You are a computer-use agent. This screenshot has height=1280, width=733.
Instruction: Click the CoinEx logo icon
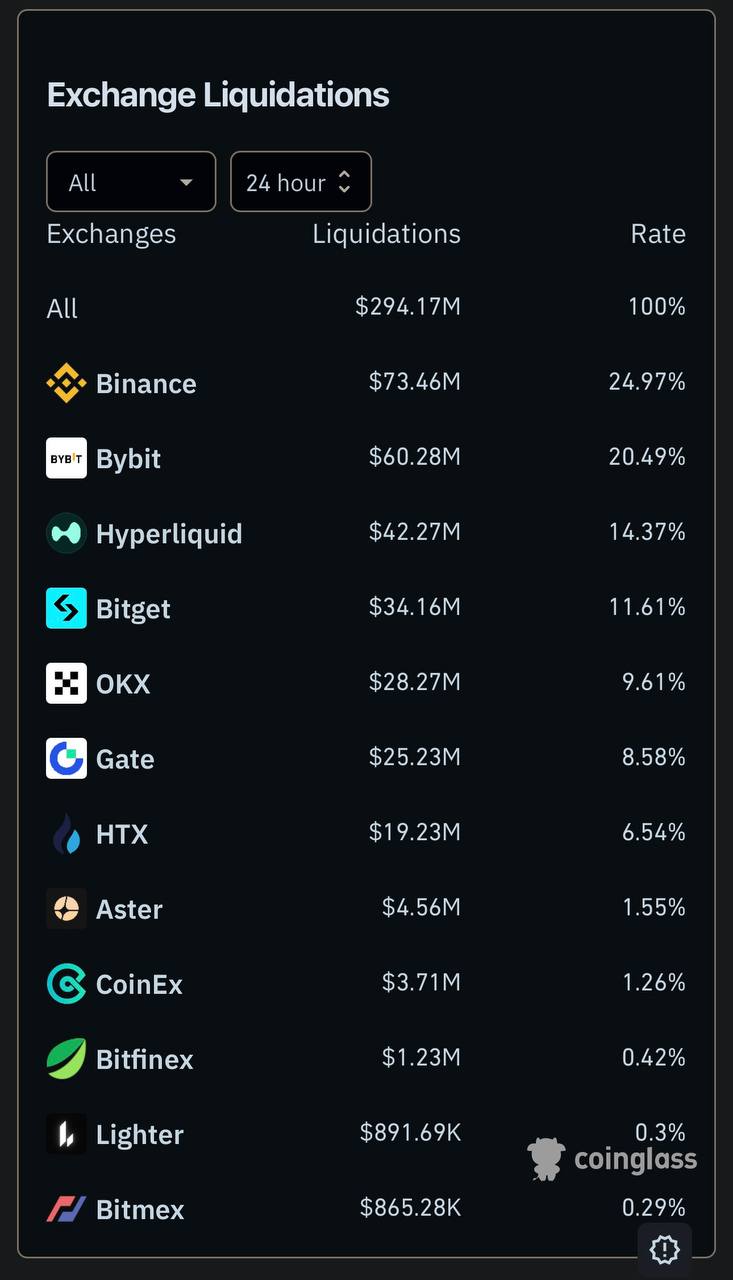pos(66,983)
